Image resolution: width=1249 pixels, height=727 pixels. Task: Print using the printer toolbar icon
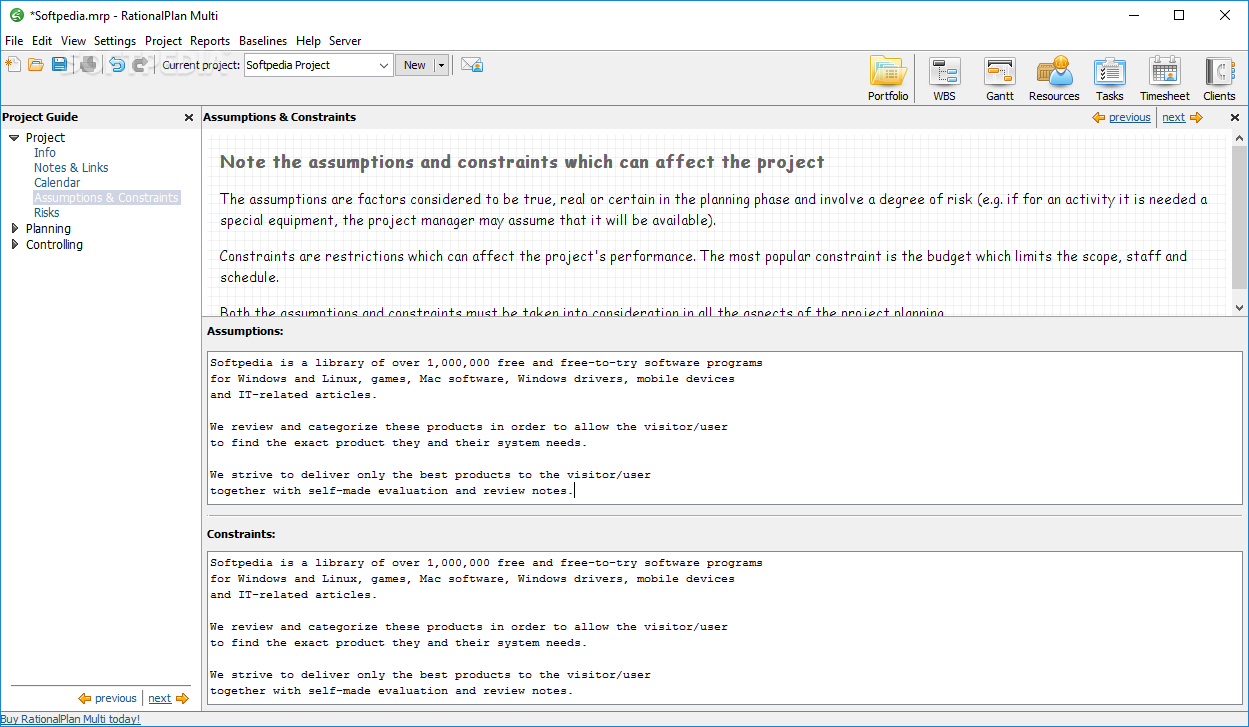(89, 65)
